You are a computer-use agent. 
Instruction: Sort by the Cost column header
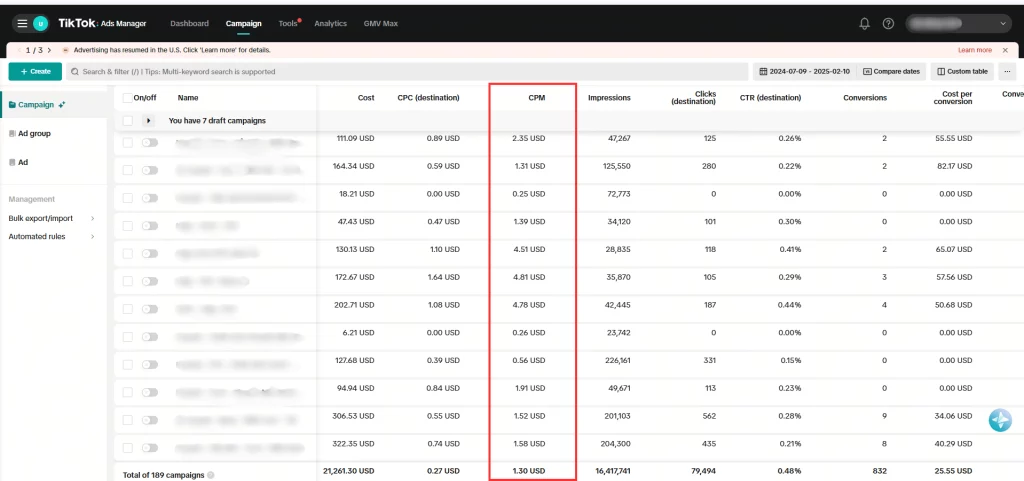click(x=366, y=98)
